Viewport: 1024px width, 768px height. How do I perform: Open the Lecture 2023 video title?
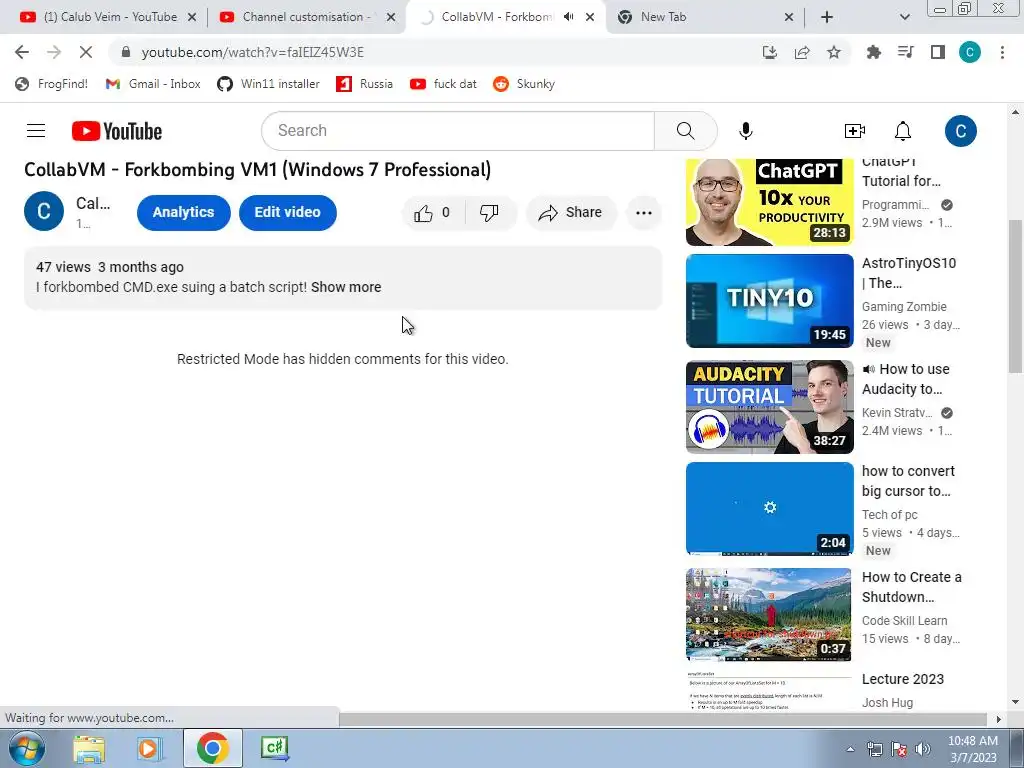(x=903, y=679)
